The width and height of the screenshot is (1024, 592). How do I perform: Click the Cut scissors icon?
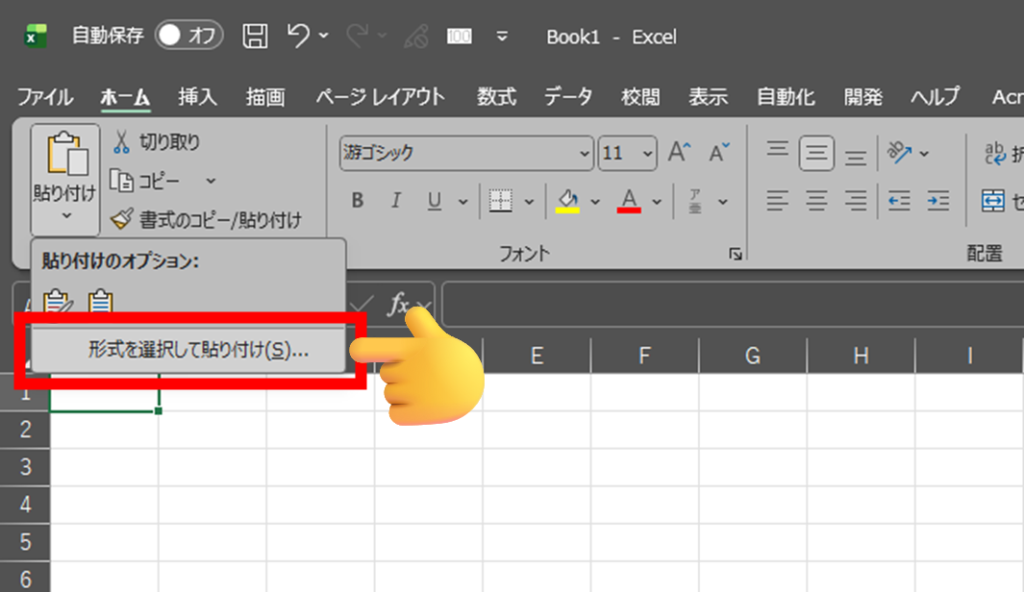(x=122, y=143)
